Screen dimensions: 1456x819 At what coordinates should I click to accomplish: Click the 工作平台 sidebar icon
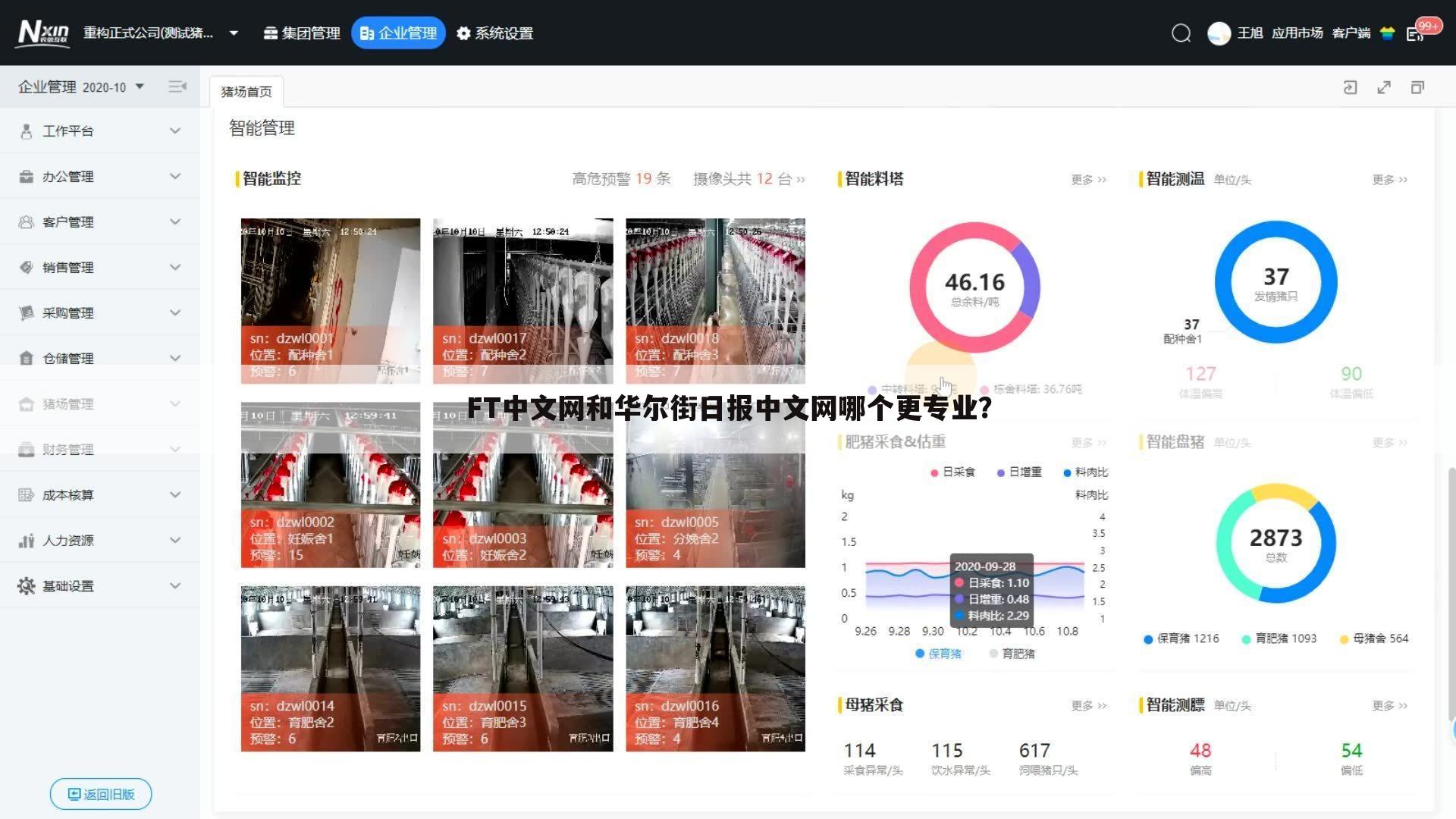pyautogui.click(x=27, y=131)
